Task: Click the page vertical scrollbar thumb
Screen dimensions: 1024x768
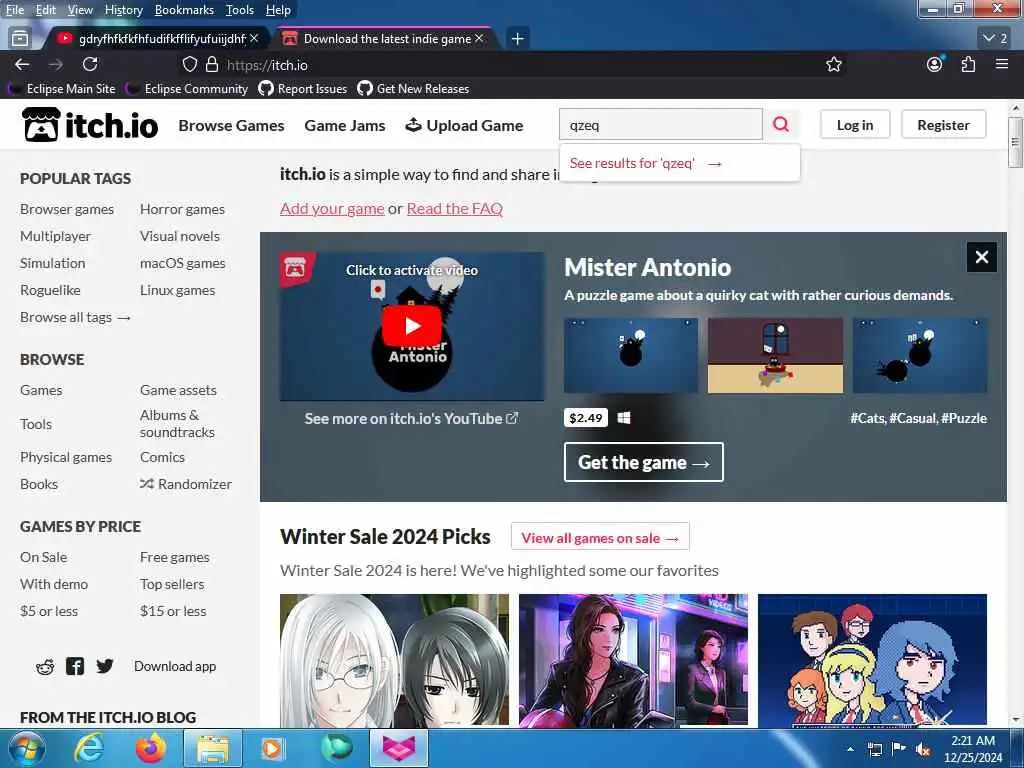Action: tap(1014, 142)
